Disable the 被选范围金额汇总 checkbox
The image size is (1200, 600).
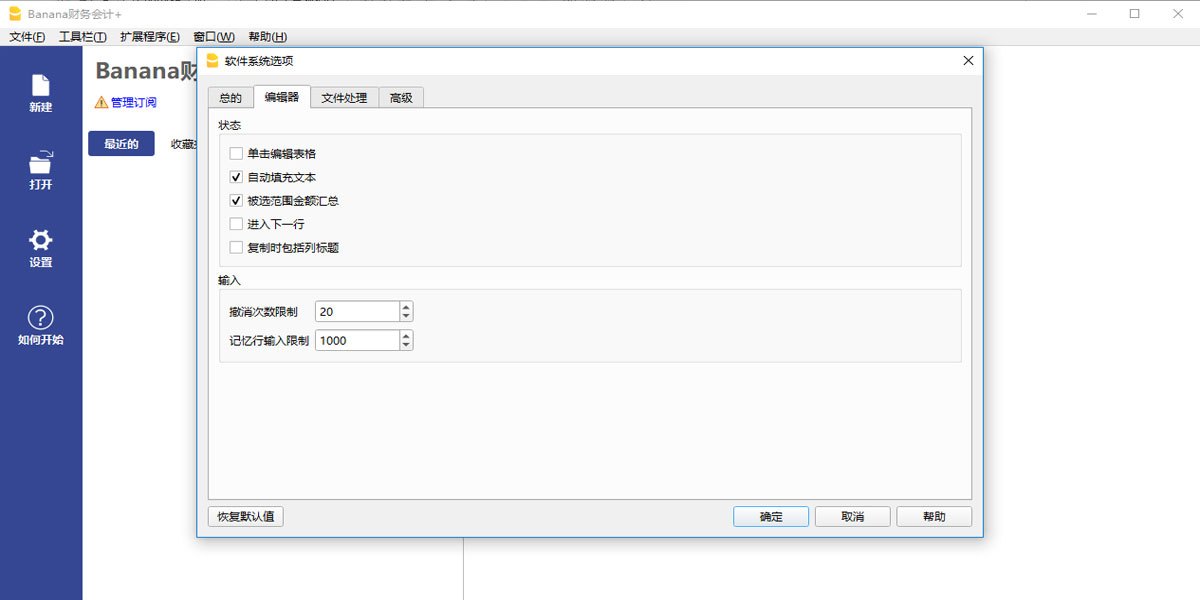[x=236, y=201]
